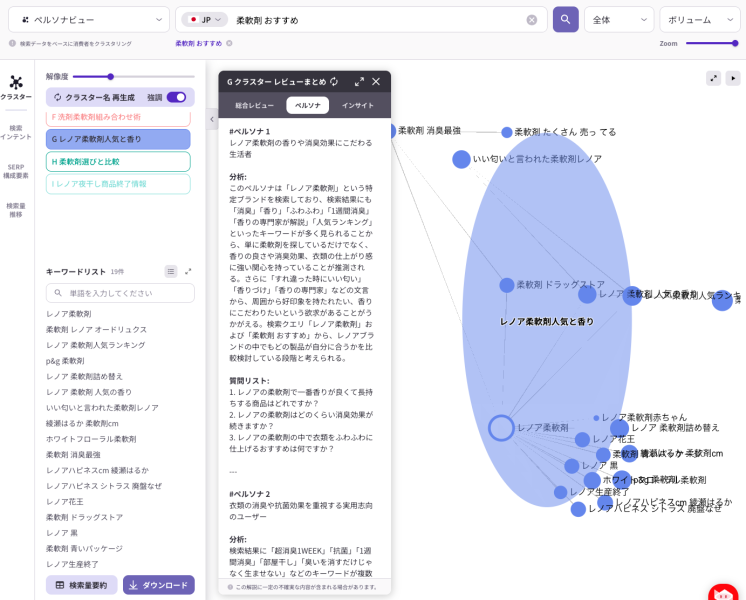Screen dimensions: 746x600
Task: Open the JP country selector
Action: coord(205,19)
